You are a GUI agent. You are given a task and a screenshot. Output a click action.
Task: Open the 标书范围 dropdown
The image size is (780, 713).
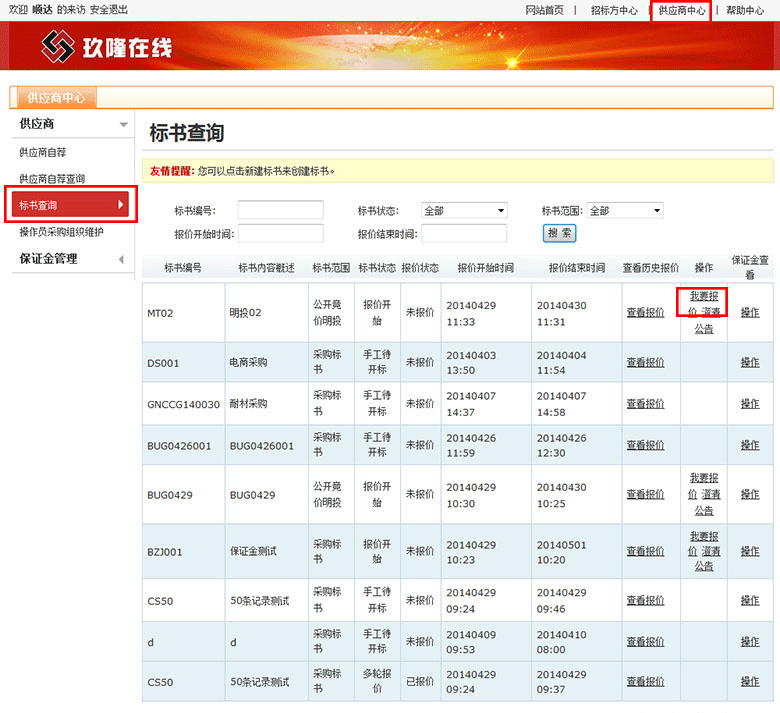[x=625, y=211]
